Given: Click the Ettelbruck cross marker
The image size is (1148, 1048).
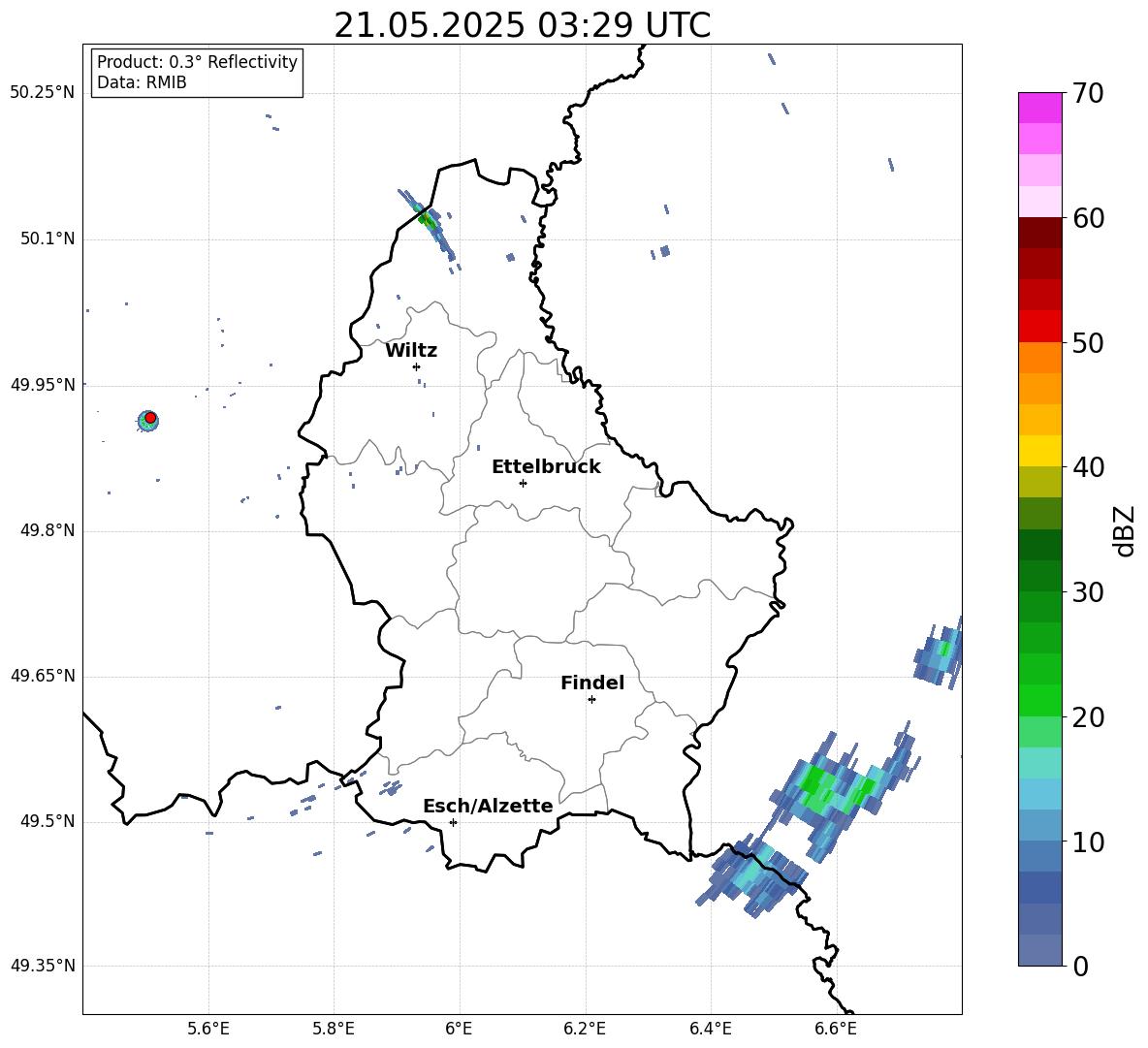Looking at the screenshot, I should (x=523, y=483).
